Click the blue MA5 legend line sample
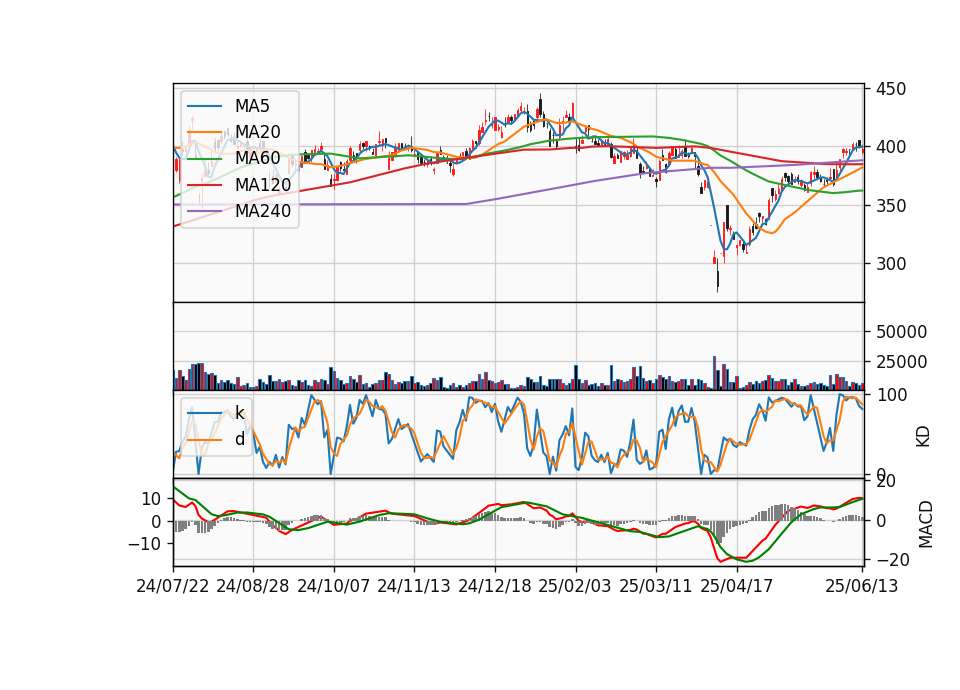This screenshot has width=960, height=690. click(204, 106)
